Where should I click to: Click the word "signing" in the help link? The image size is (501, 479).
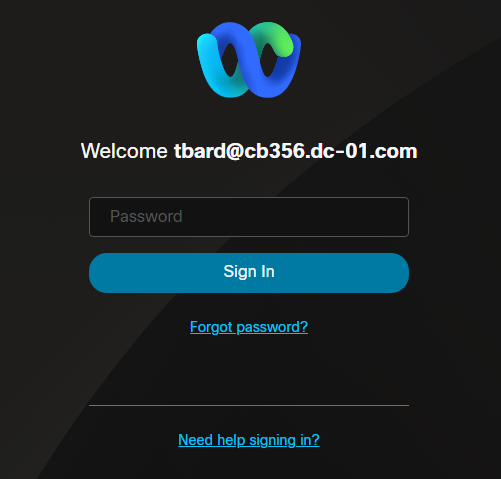tap(272, 440)
